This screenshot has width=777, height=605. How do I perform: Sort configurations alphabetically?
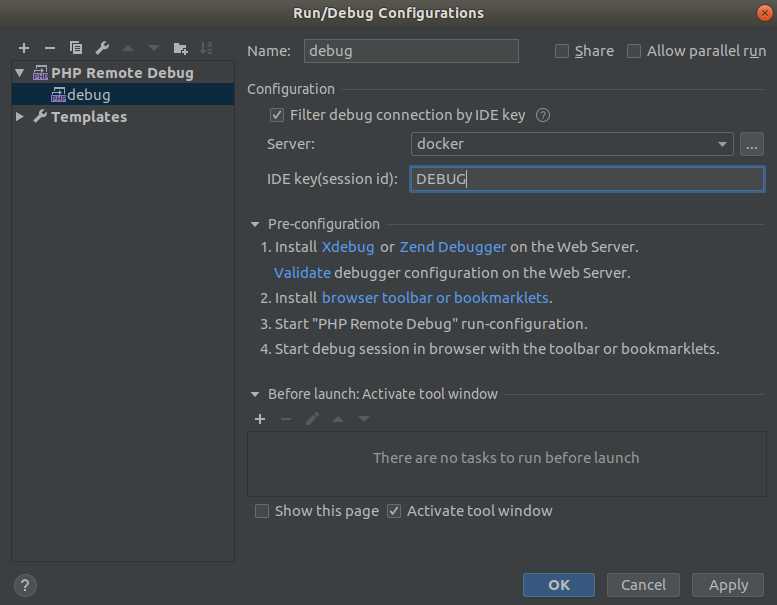tap(206, 48)
